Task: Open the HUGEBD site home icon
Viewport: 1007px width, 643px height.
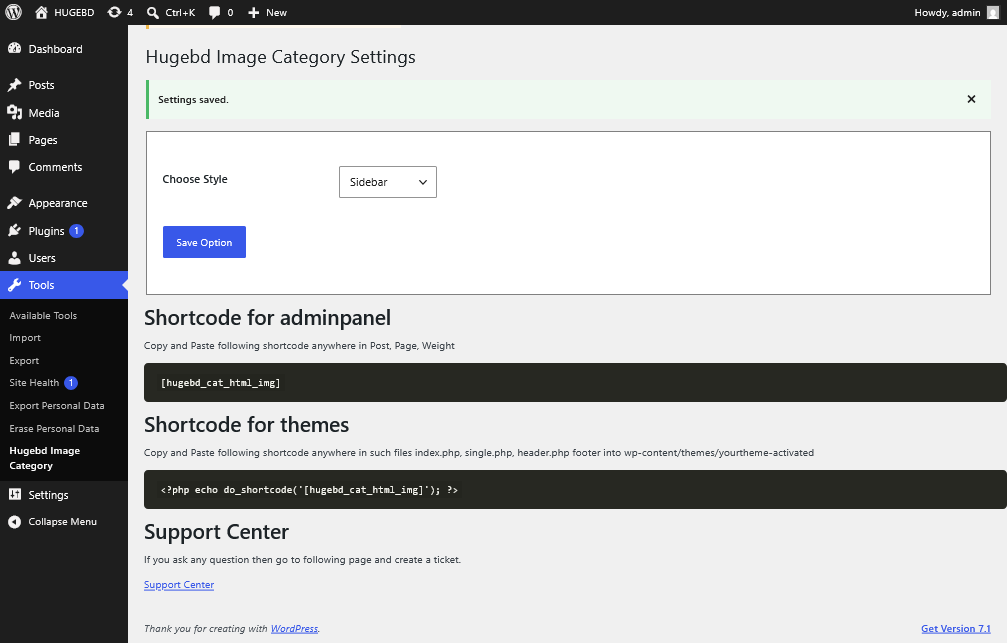Action: tap(41, 12)
